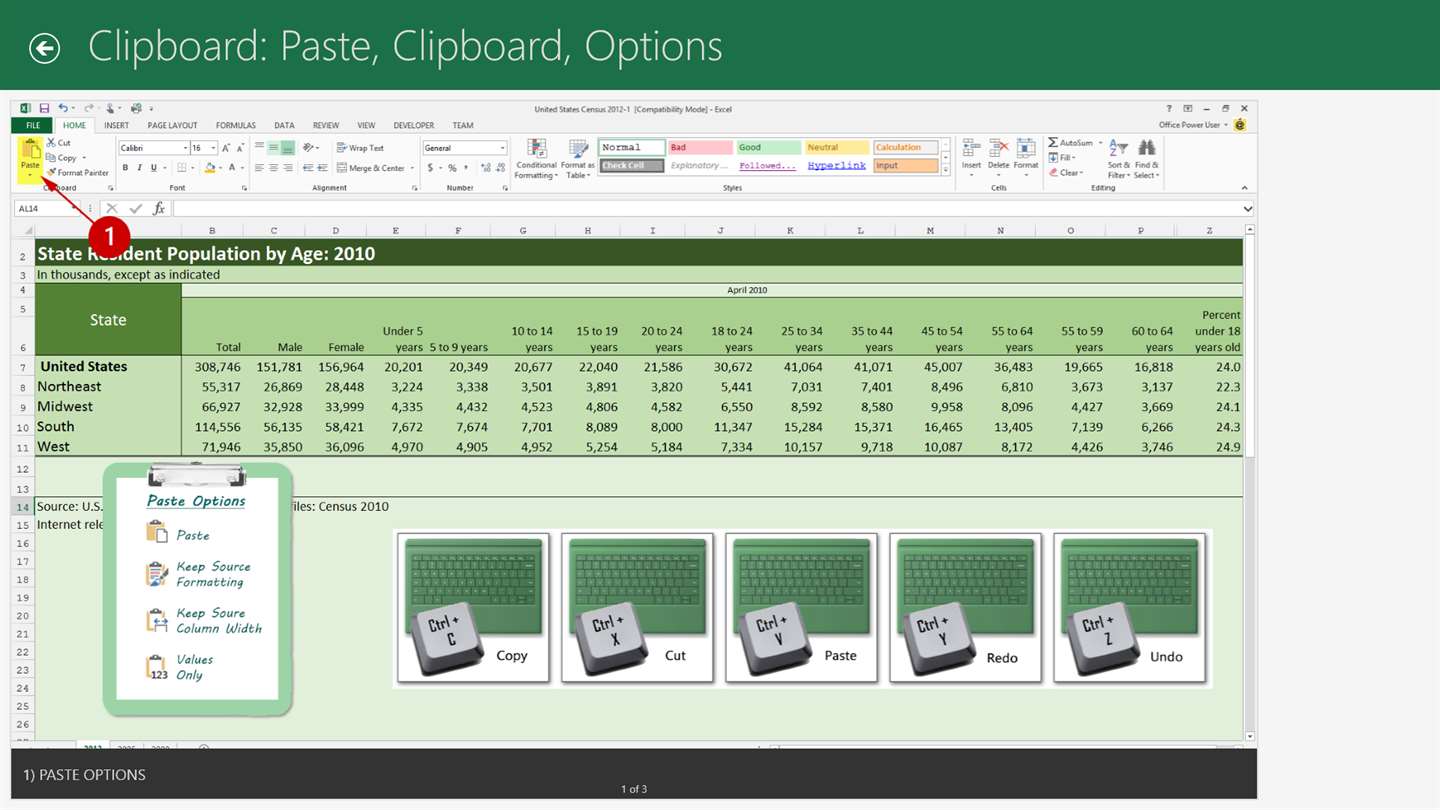1440x810 pixels.
Task: Apply the Good cell style
Action: [768, 147]
